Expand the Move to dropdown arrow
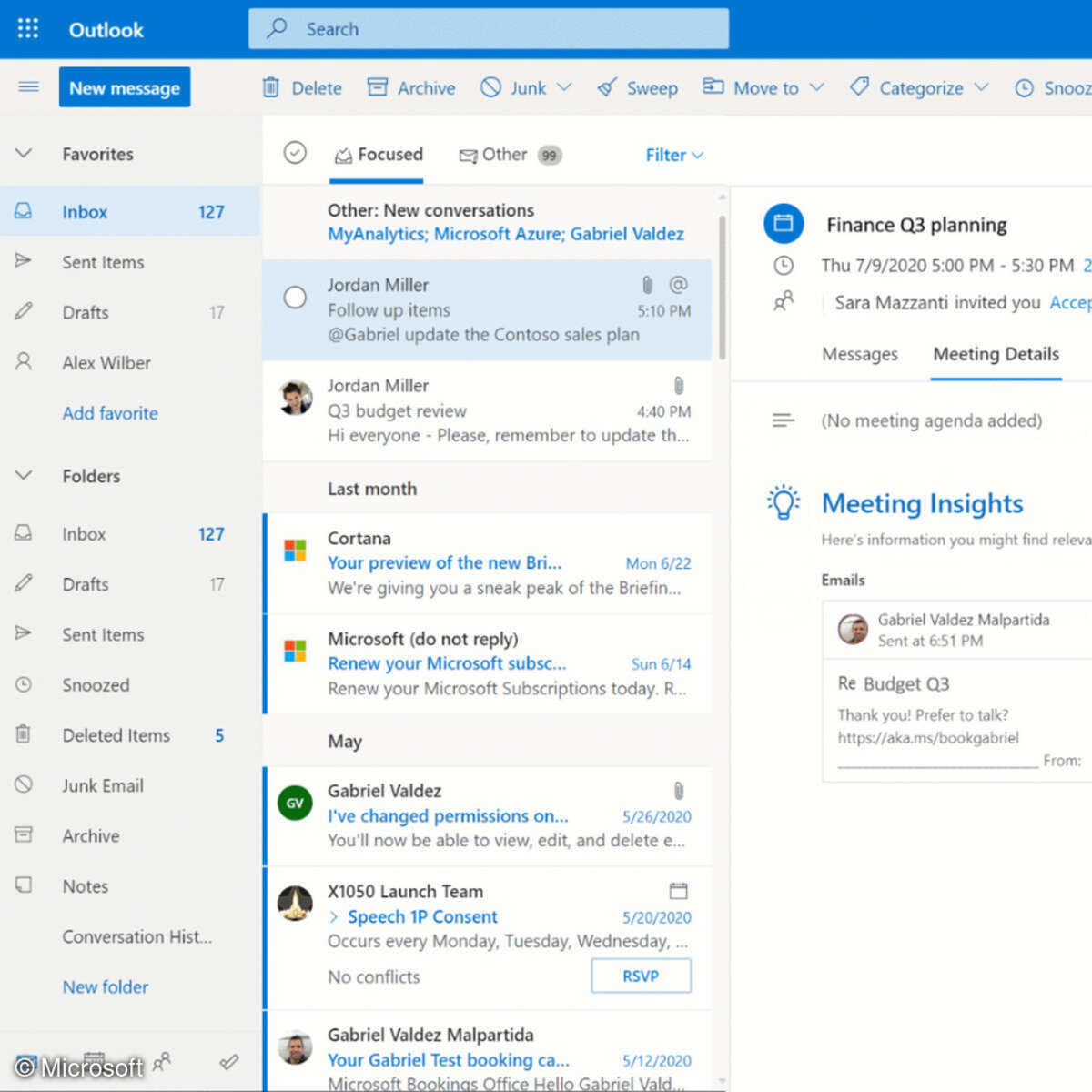This screenshot has width=1092, height=1092. pos(817,87)
